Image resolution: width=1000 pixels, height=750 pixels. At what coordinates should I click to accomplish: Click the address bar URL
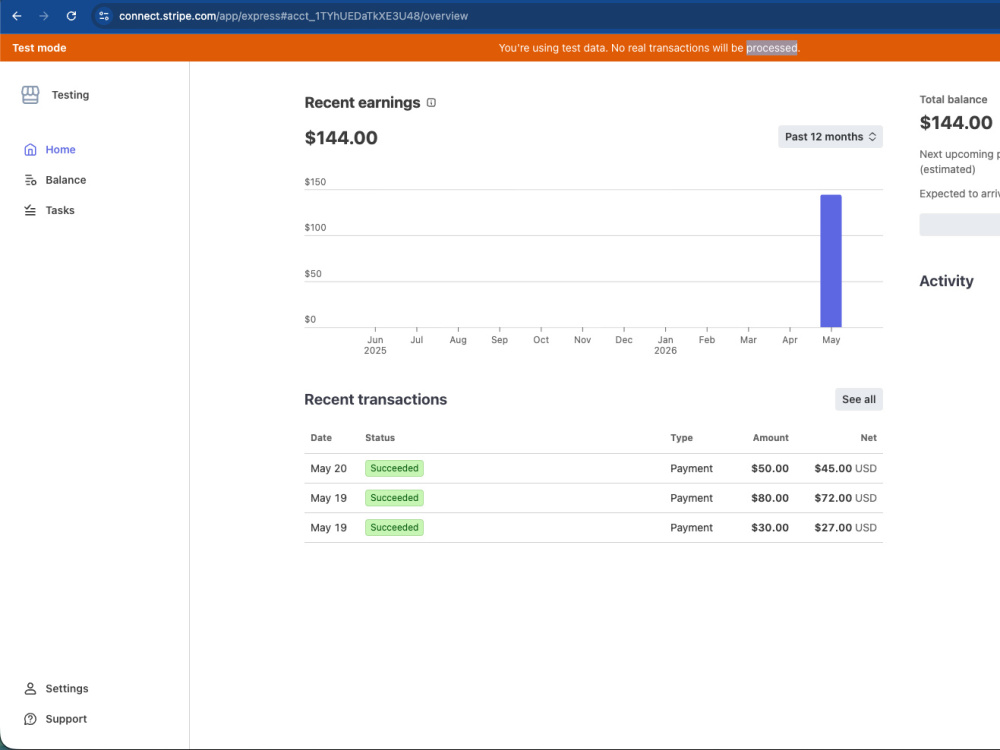pos(293,16)
